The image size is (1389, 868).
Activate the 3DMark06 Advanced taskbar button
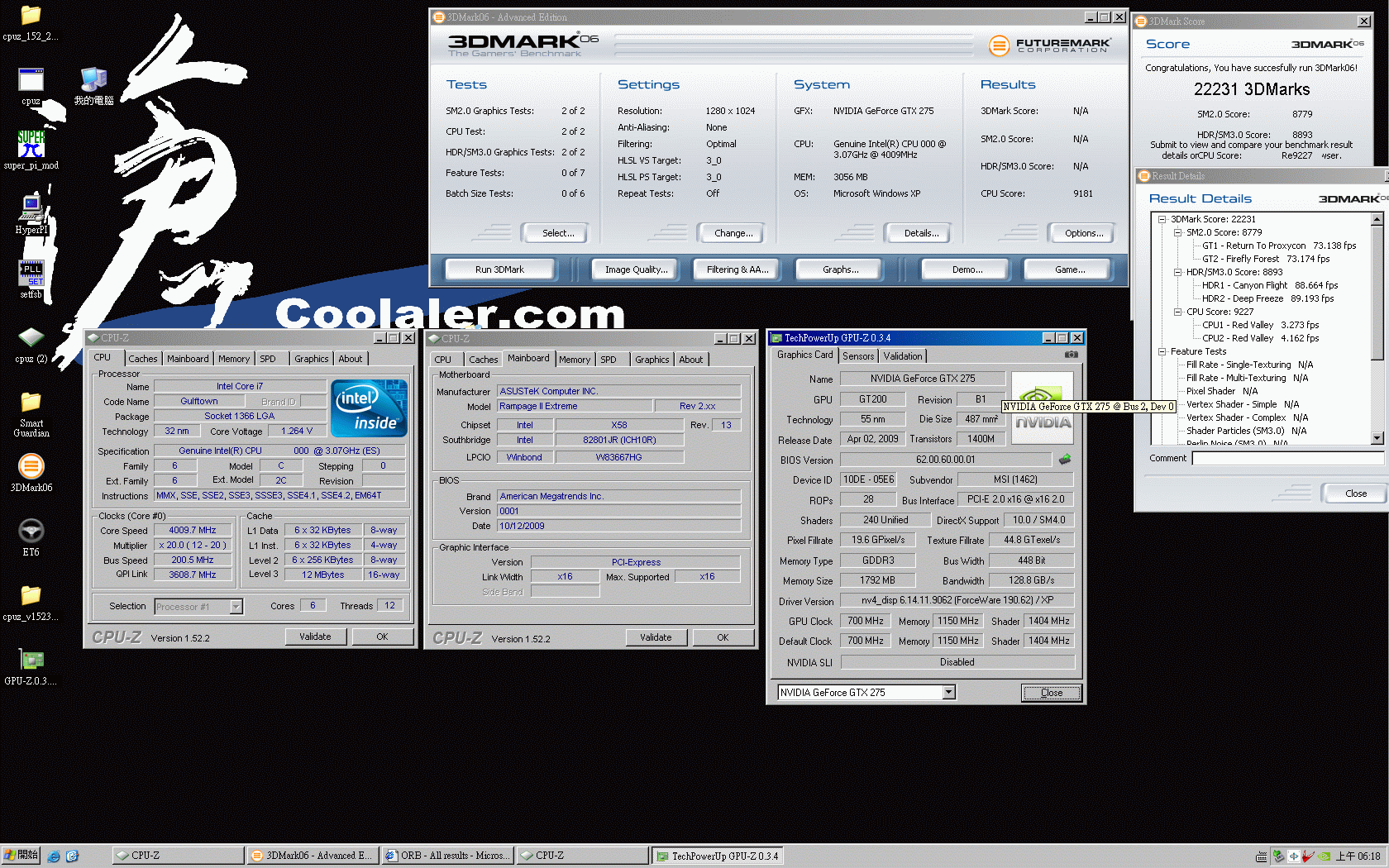[313, 856]
